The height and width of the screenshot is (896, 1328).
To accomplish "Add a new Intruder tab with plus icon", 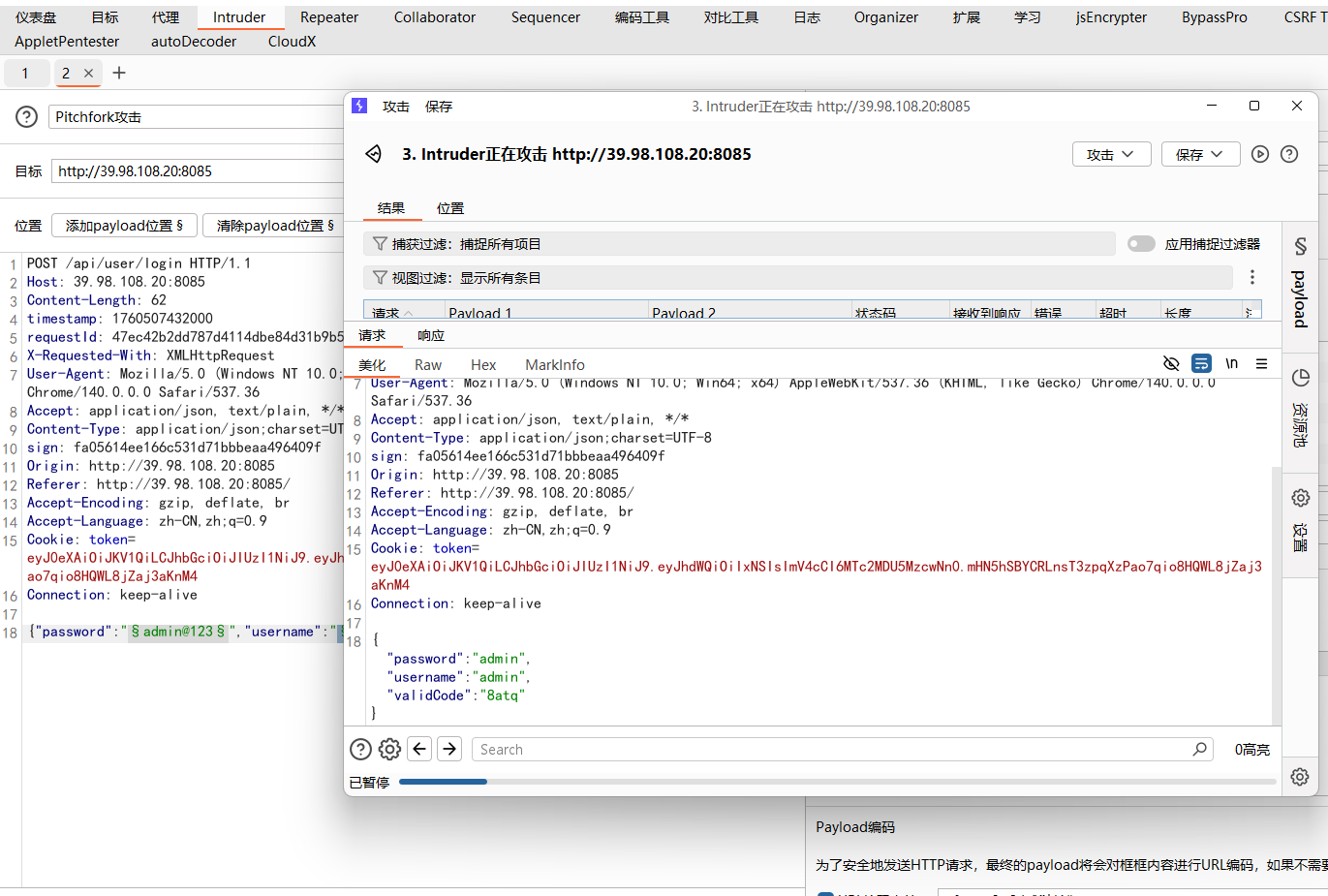I will click(119, 73).
